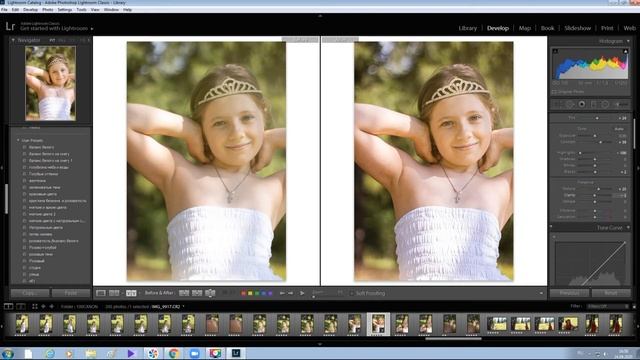
Task: Collapse the Tone Curve panel triangle
Action: point(628,228)
